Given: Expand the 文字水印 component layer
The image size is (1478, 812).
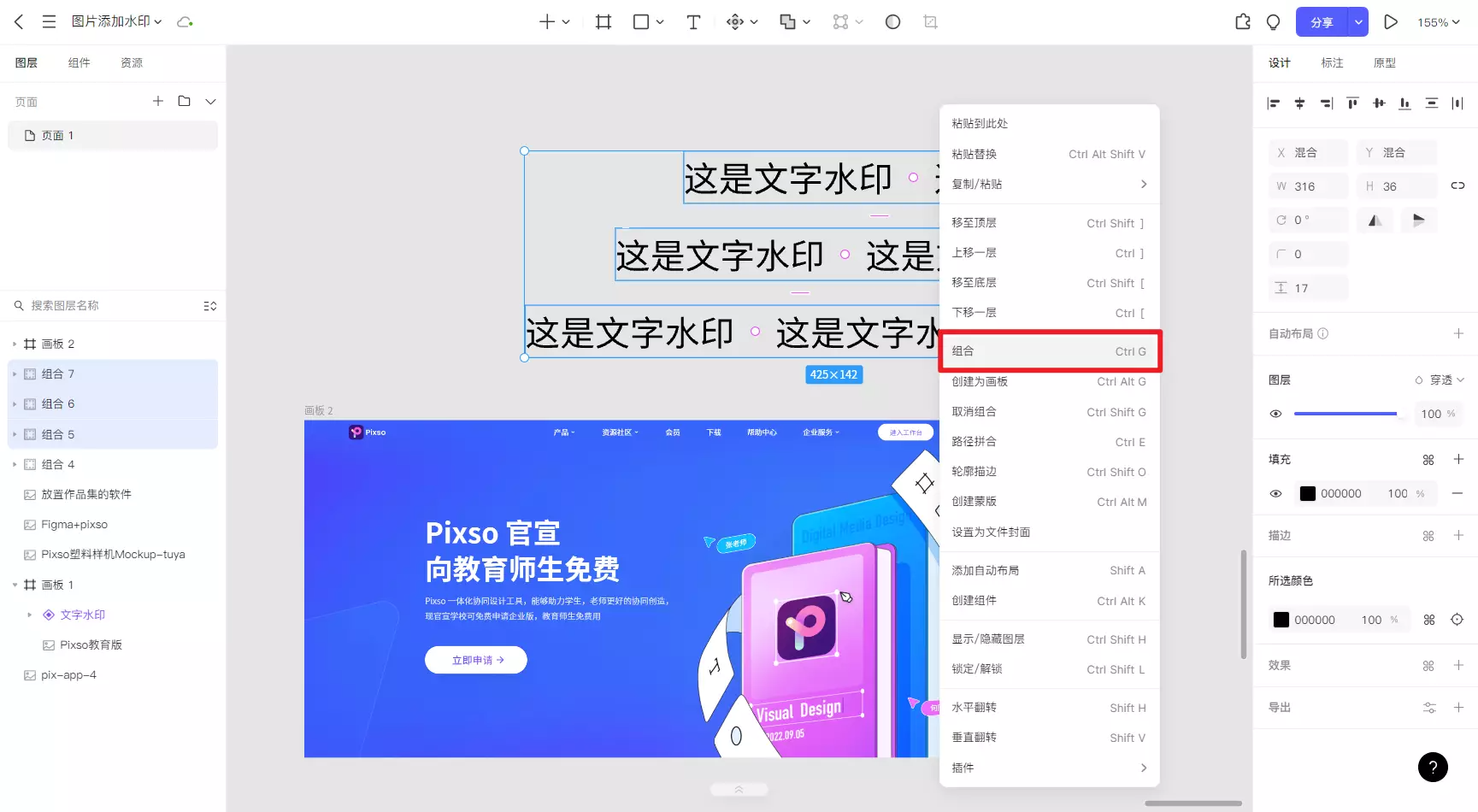Looking at the screenshot, I should (30, 615).
